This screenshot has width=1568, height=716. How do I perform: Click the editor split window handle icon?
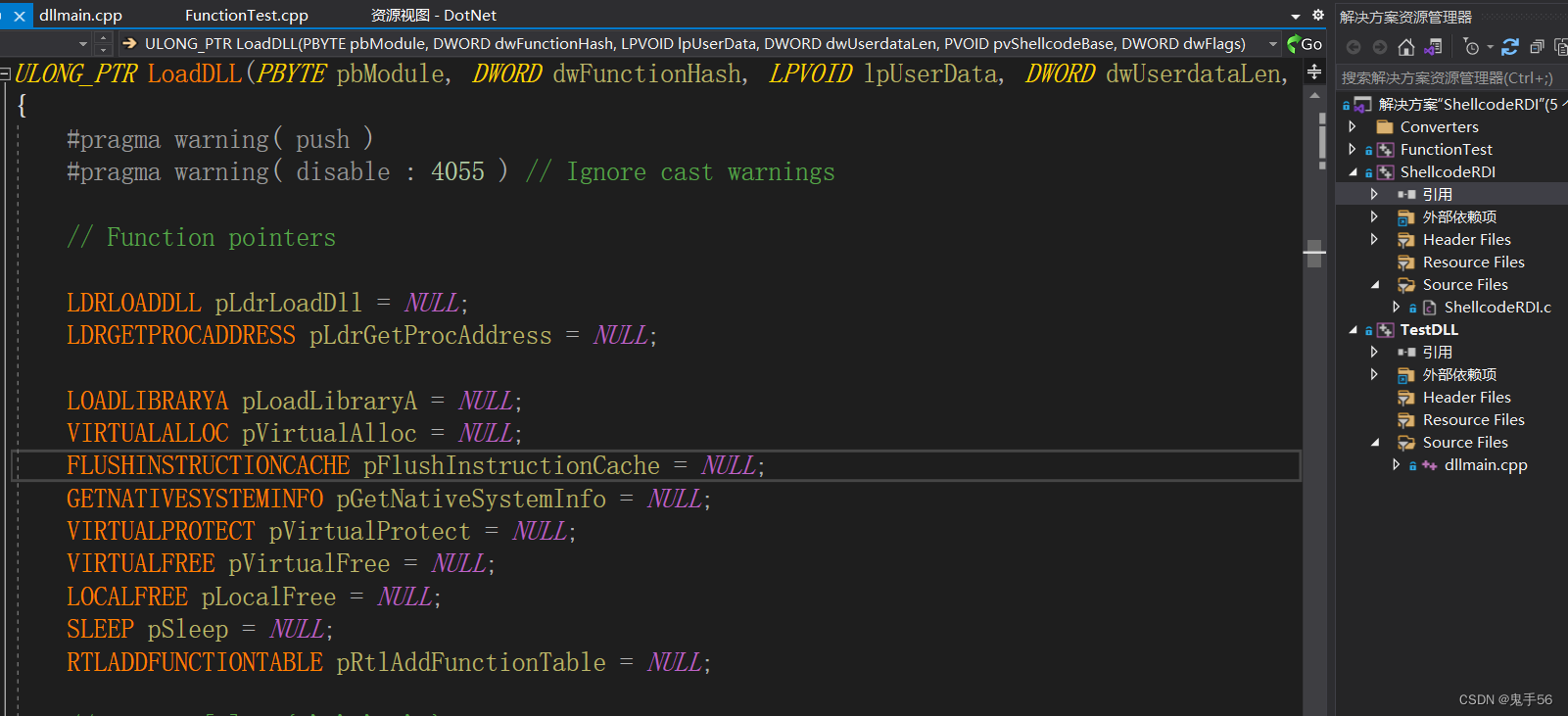coord(1314,72)
